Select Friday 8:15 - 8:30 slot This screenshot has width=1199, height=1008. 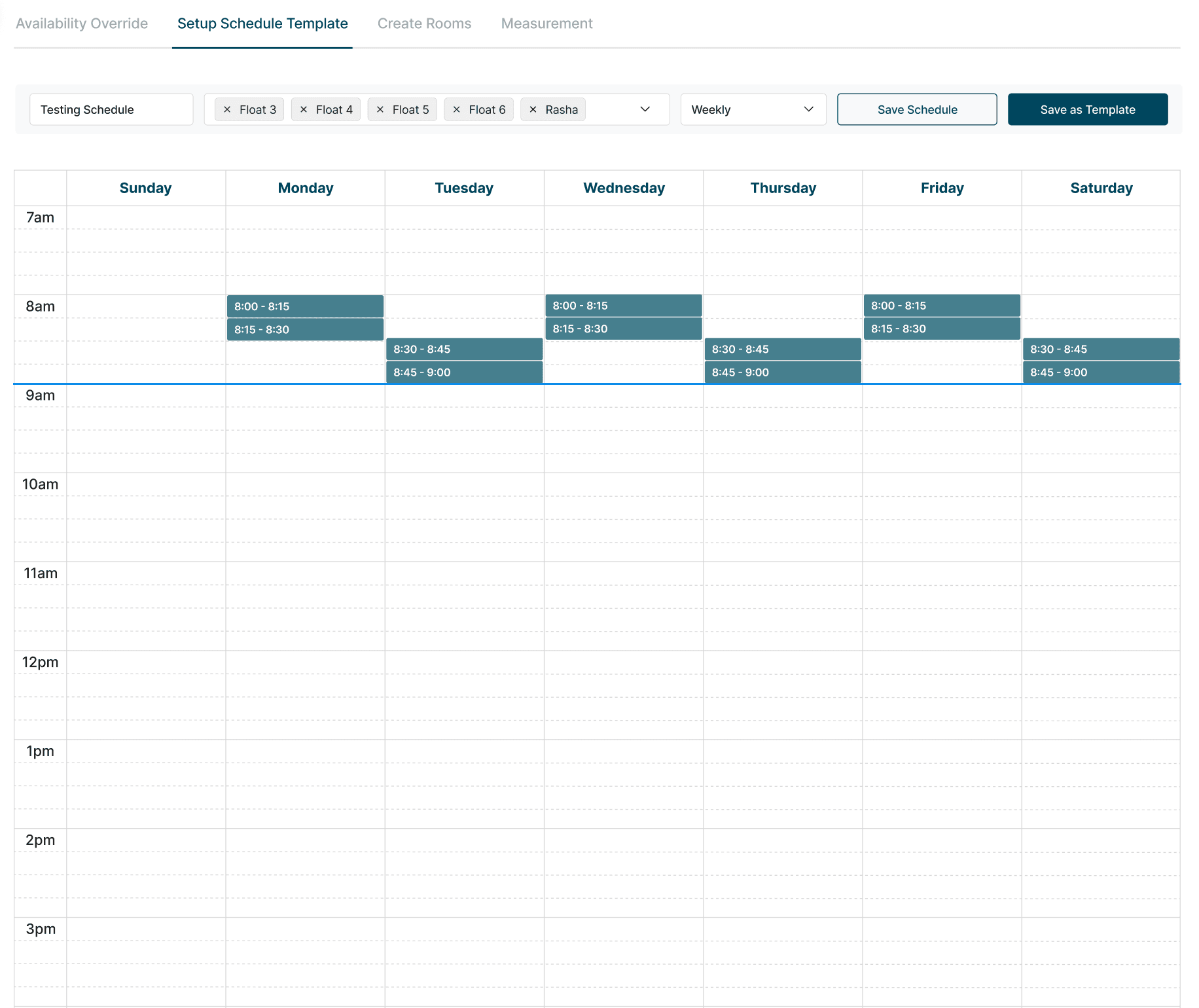pyautogui.click(x=942, y=329)
